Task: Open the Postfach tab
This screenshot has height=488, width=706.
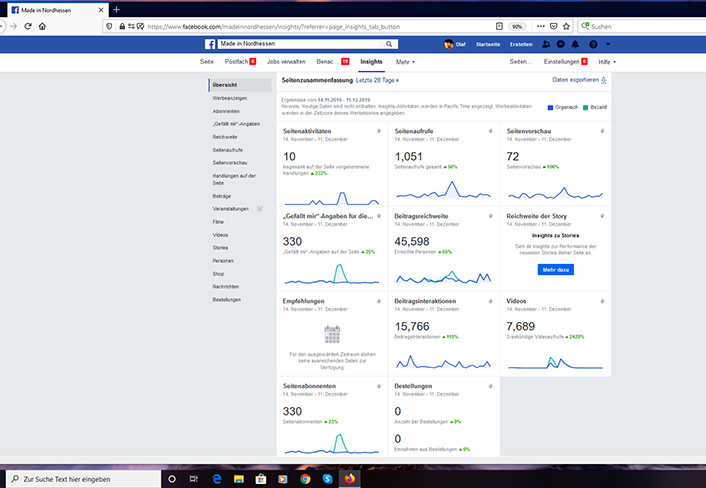Action: click(240, 62)
